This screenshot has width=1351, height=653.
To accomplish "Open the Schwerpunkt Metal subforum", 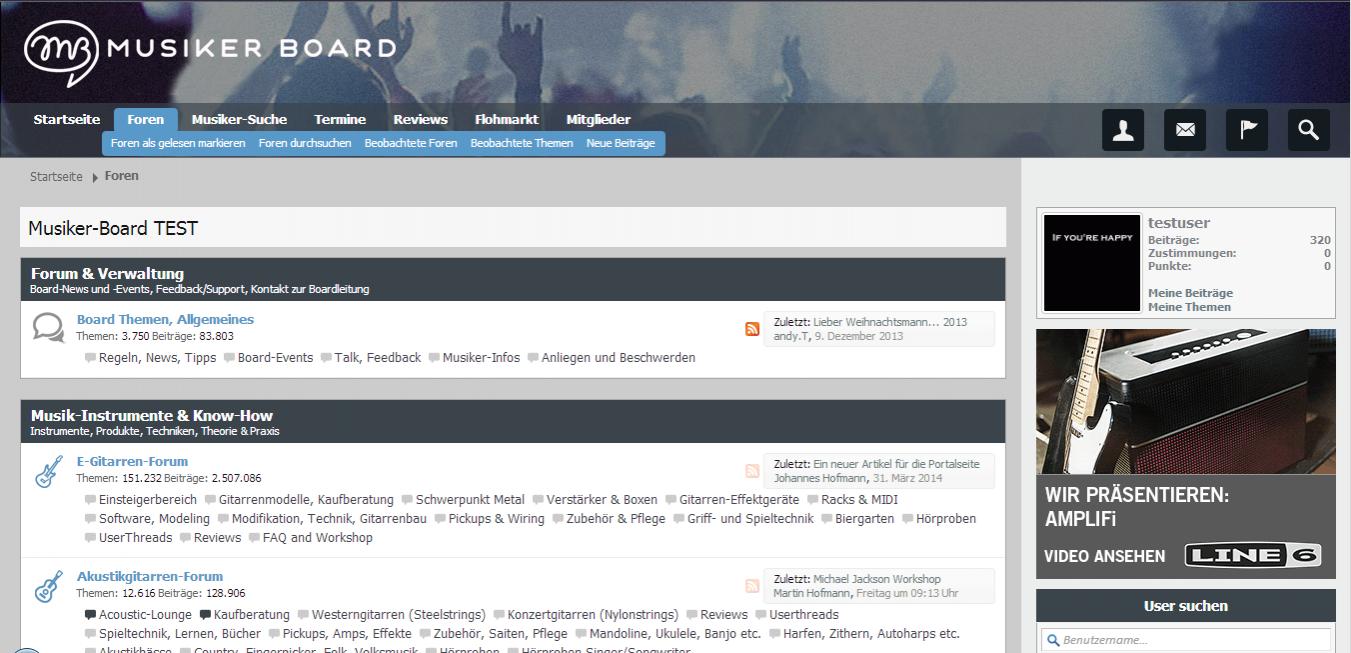I will pyautogui.click(x=470, y=499).
